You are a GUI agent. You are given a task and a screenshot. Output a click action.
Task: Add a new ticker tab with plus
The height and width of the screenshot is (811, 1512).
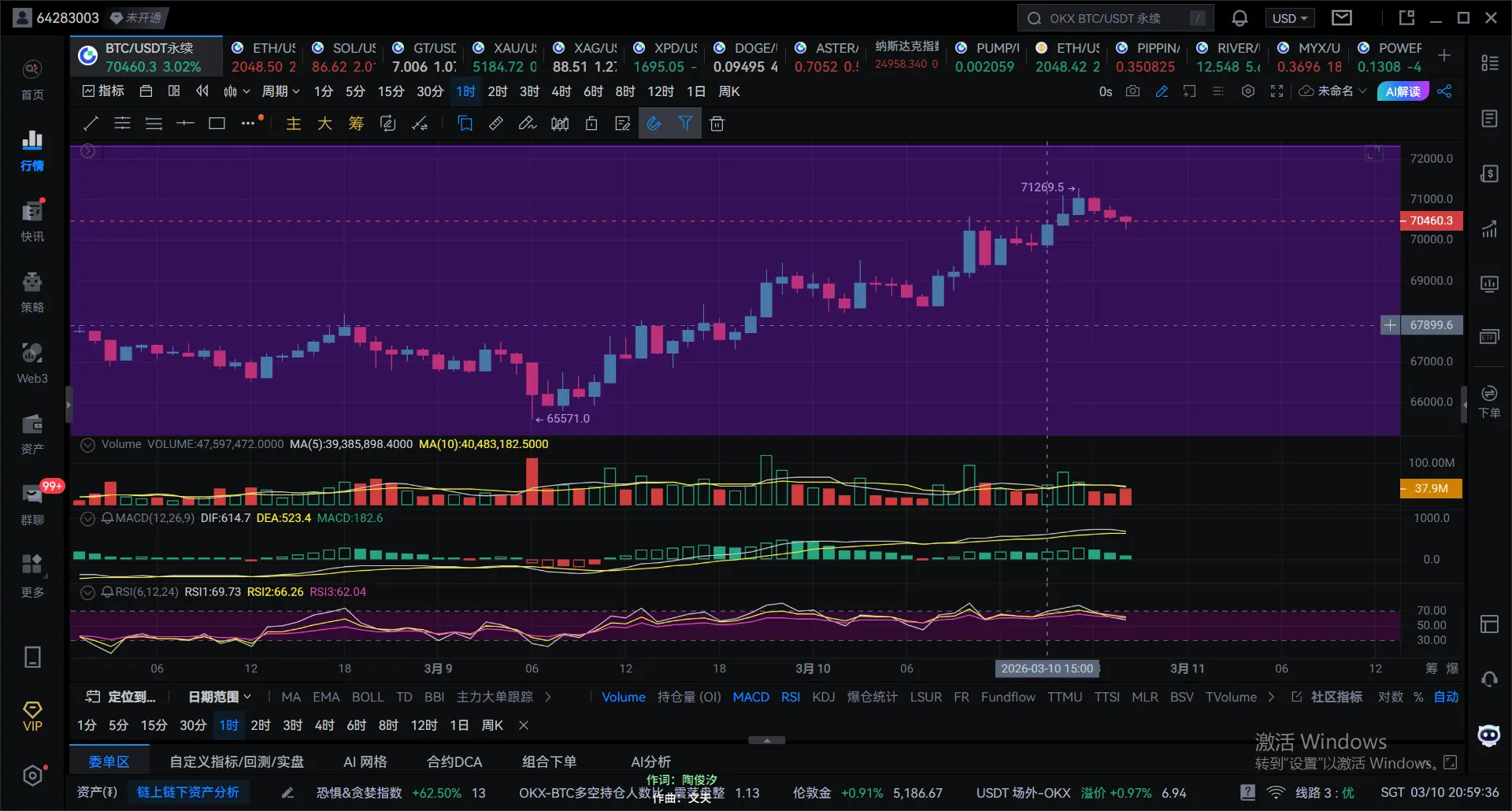point(1444,55)
